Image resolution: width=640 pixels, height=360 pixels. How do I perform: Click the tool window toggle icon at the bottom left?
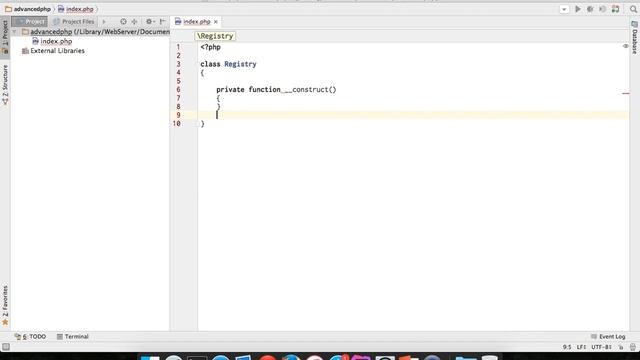(x=6, y=347)
